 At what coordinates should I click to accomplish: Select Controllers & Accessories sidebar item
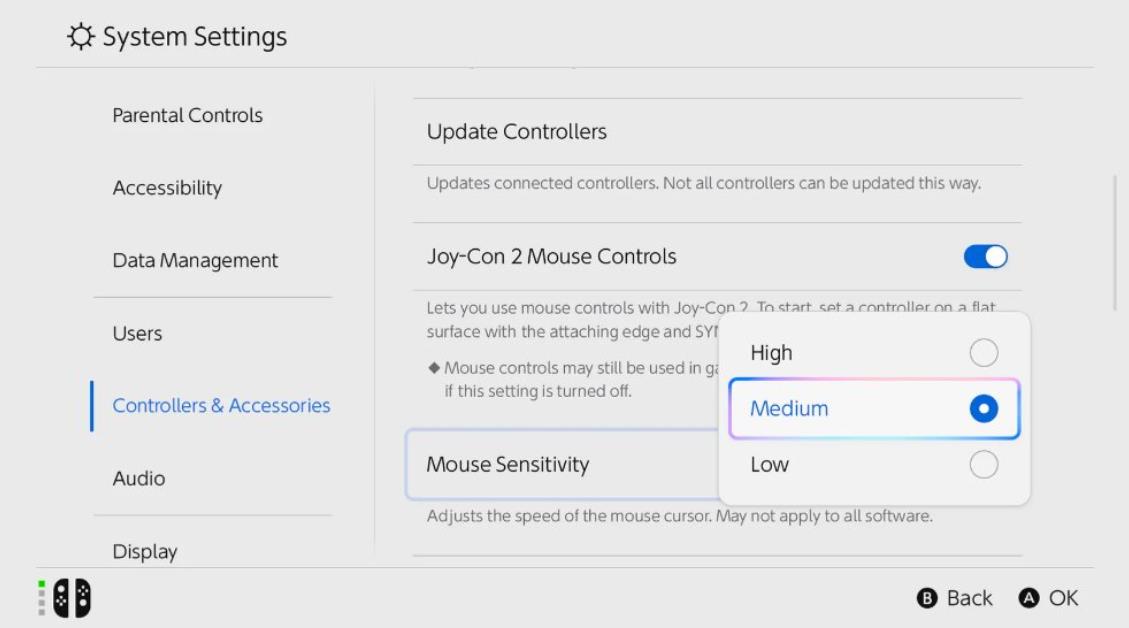click(221, 406)
